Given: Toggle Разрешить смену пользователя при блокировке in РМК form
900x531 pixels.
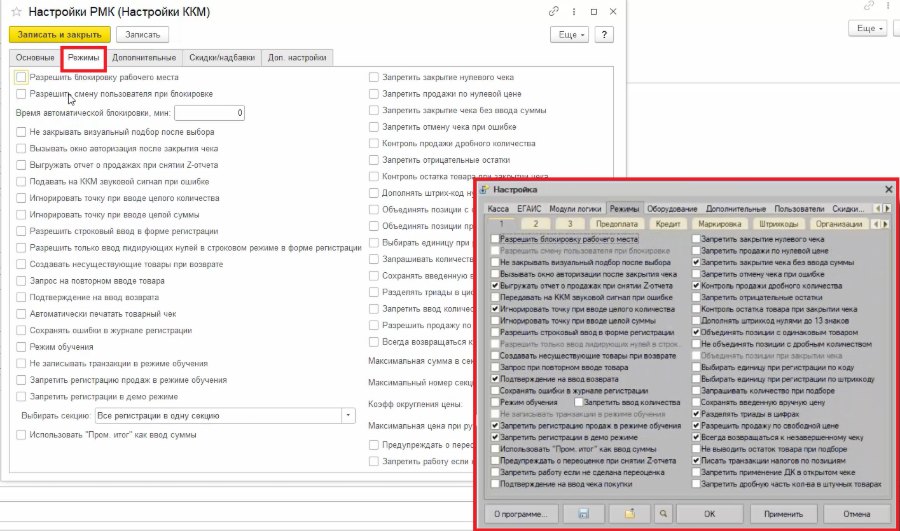Looking at the screenshot, I should coord(21,94).
